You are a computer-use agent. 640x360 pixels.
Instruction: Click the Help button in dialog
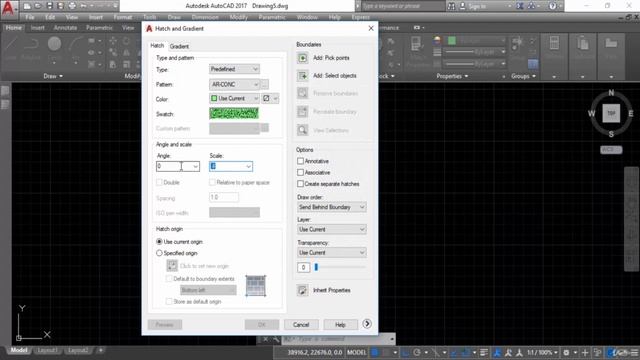(340, 324)
